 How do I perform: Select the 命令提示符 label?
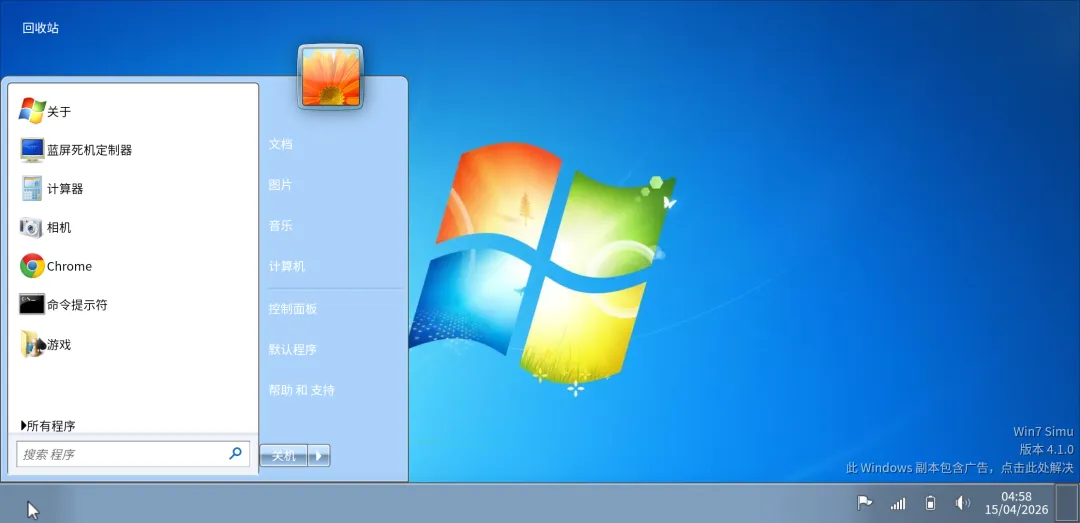[x=77, y=305]
